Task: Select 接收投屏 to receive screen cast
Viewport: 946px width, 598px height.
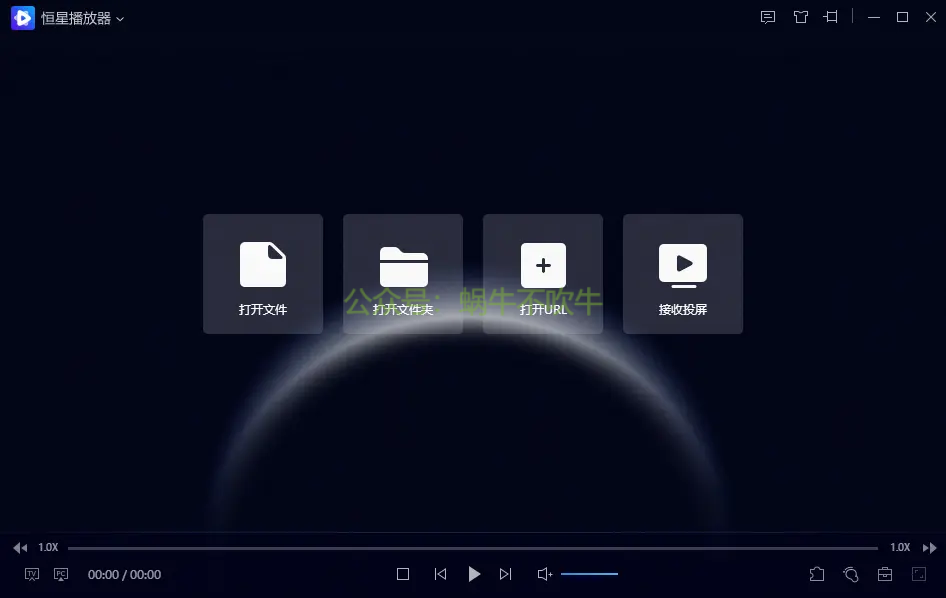Action: pos(683,273)
